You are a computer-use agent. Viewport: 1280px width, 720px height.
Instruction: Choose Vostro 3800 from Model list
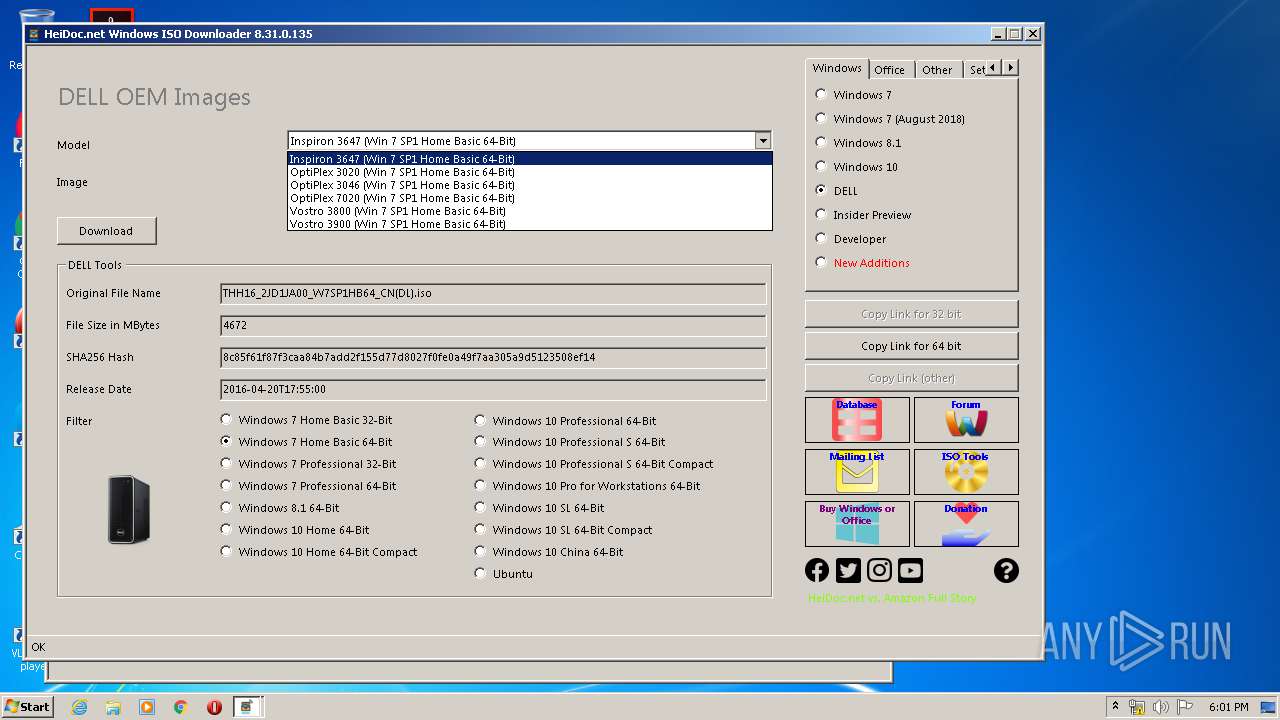click(530, 211)
